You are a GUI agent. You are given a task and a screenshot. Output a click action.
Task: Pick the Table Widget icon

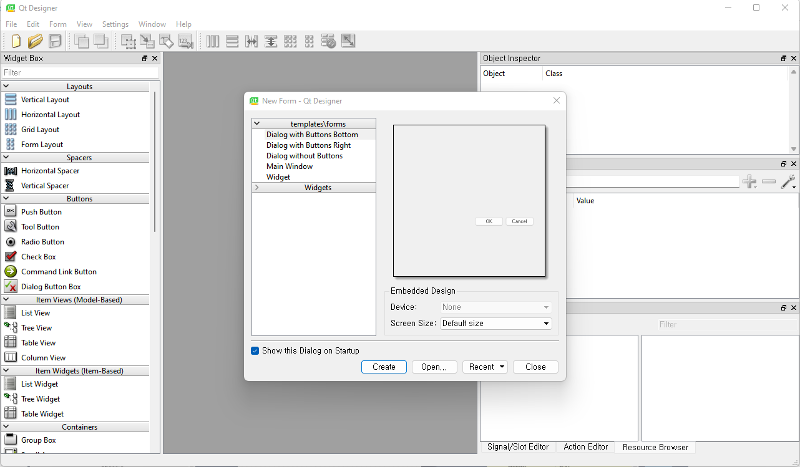pos(11,413)
